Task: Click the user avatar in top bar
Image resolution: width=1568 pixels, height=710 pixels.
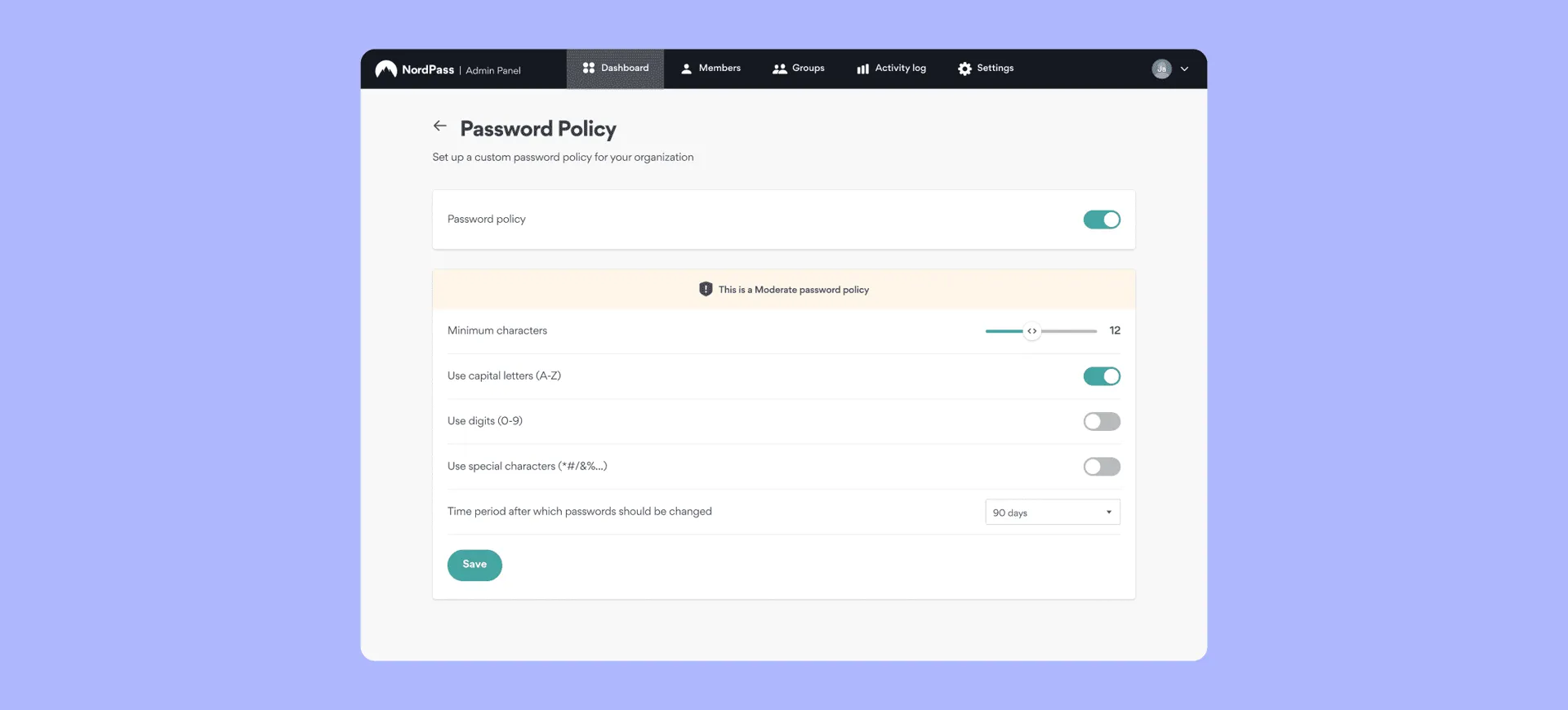Action: click(x=1161, y=69)
